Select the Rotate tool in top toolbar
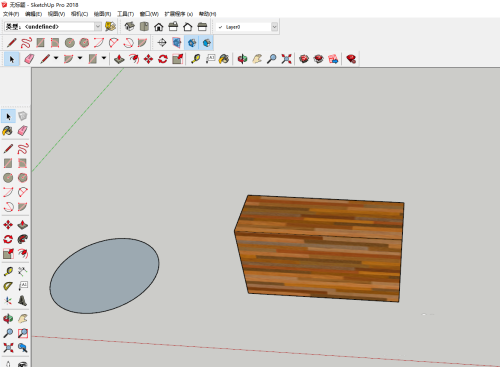 pos(163,59)
